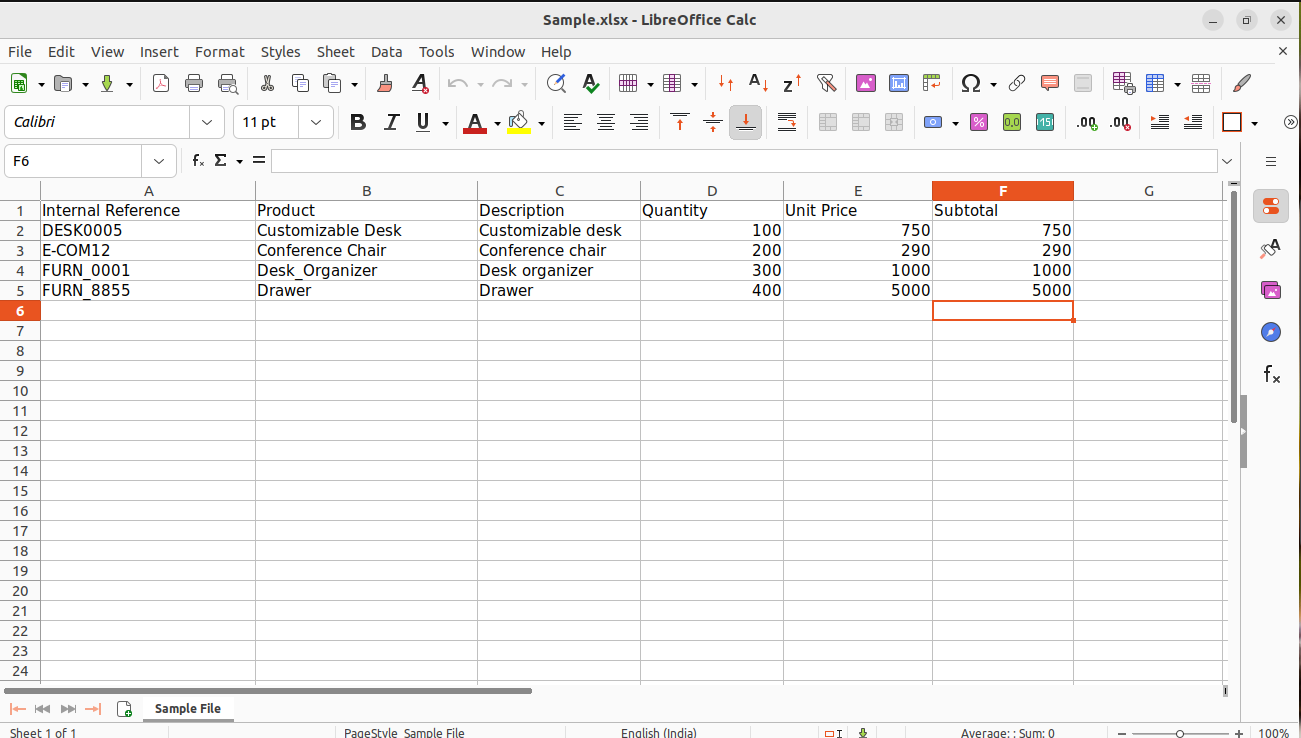Toggle Print Preview

228,84
